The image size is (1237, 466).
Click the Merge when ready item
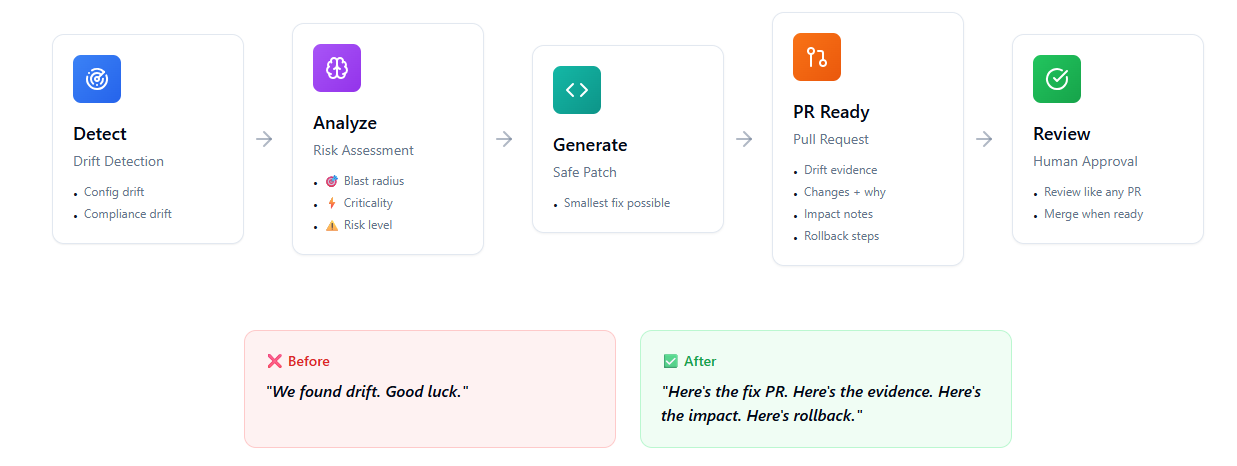click(1093, 214)
